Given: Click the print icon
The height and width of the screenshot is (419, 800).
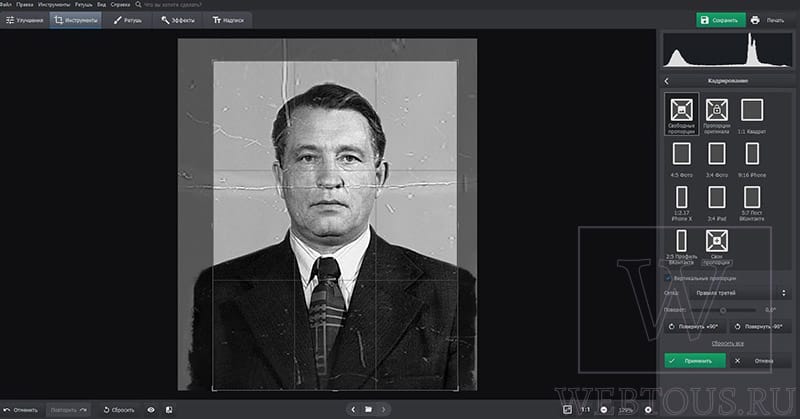Looking at the screenshot, I should coord(755,20).
